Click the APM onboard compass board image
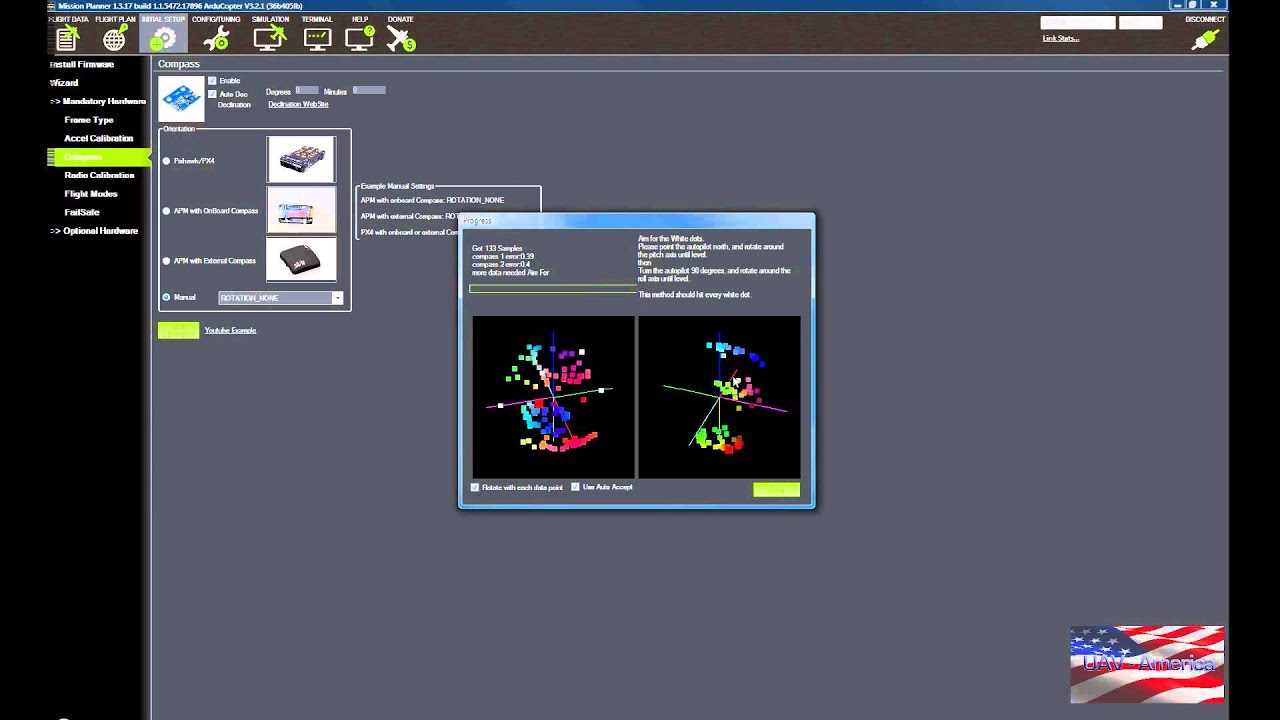Image resolution: width=1280 pixels, height=720 pixels. pos(301,210)
